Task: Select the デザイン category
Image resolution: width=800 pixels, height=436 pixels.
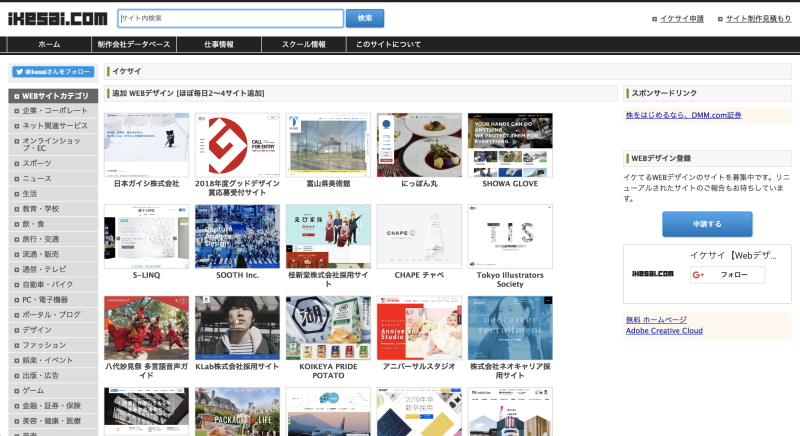Action: [x=53, y=330]
